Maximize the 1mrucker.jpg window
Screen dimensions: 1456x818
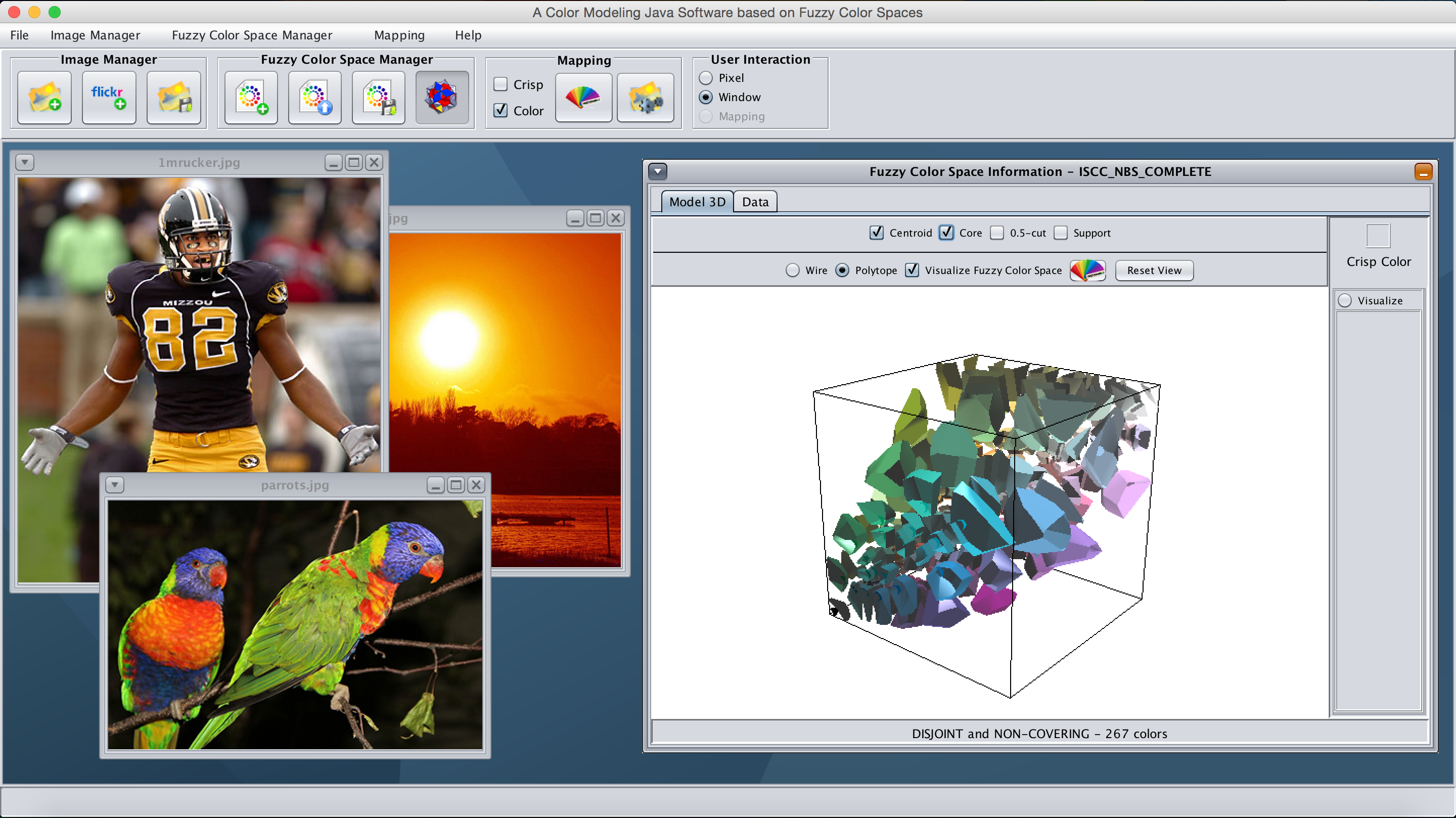coord(354,163)
